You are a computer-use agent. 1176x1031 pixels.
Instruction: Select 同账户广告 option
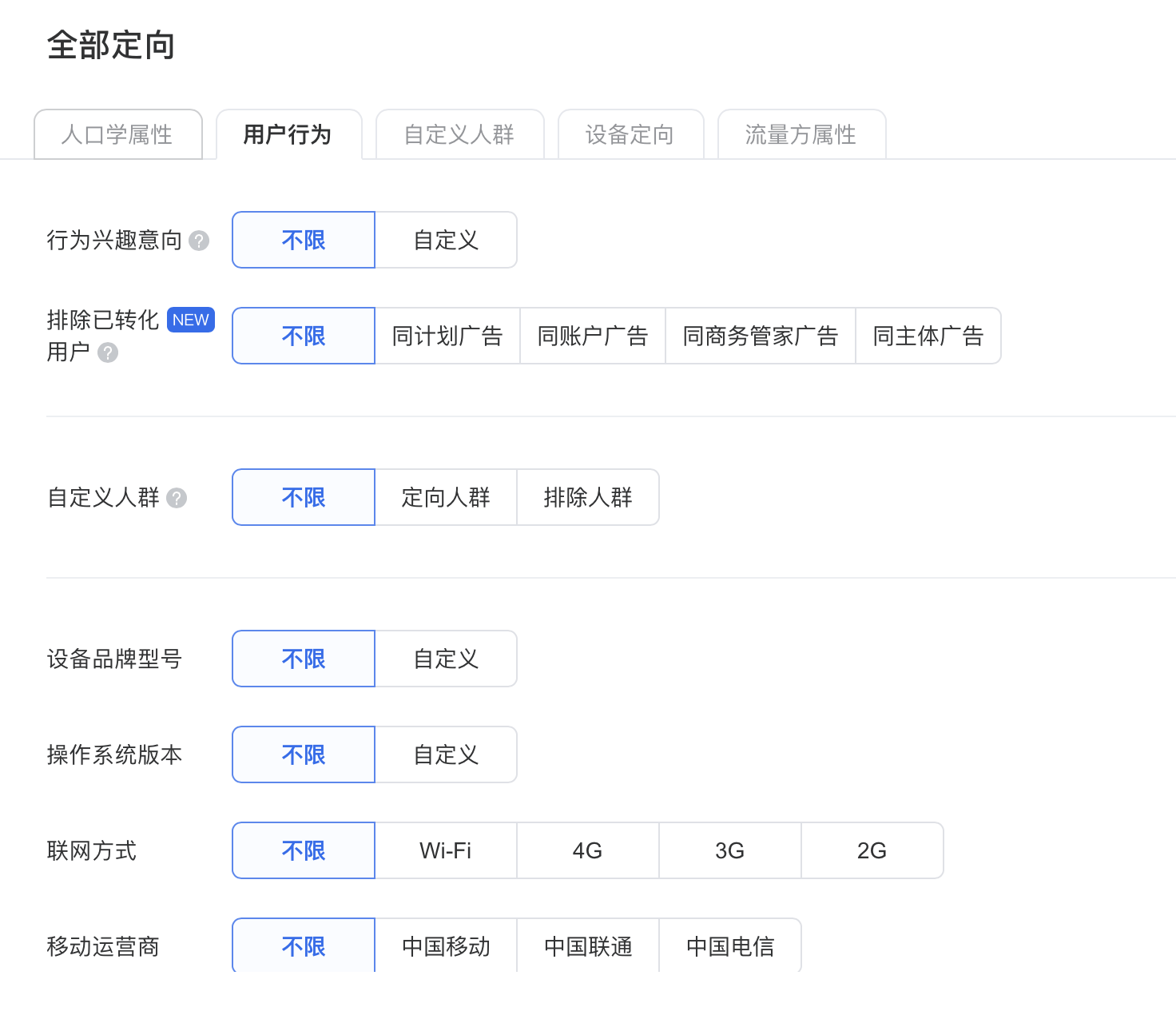592,336
